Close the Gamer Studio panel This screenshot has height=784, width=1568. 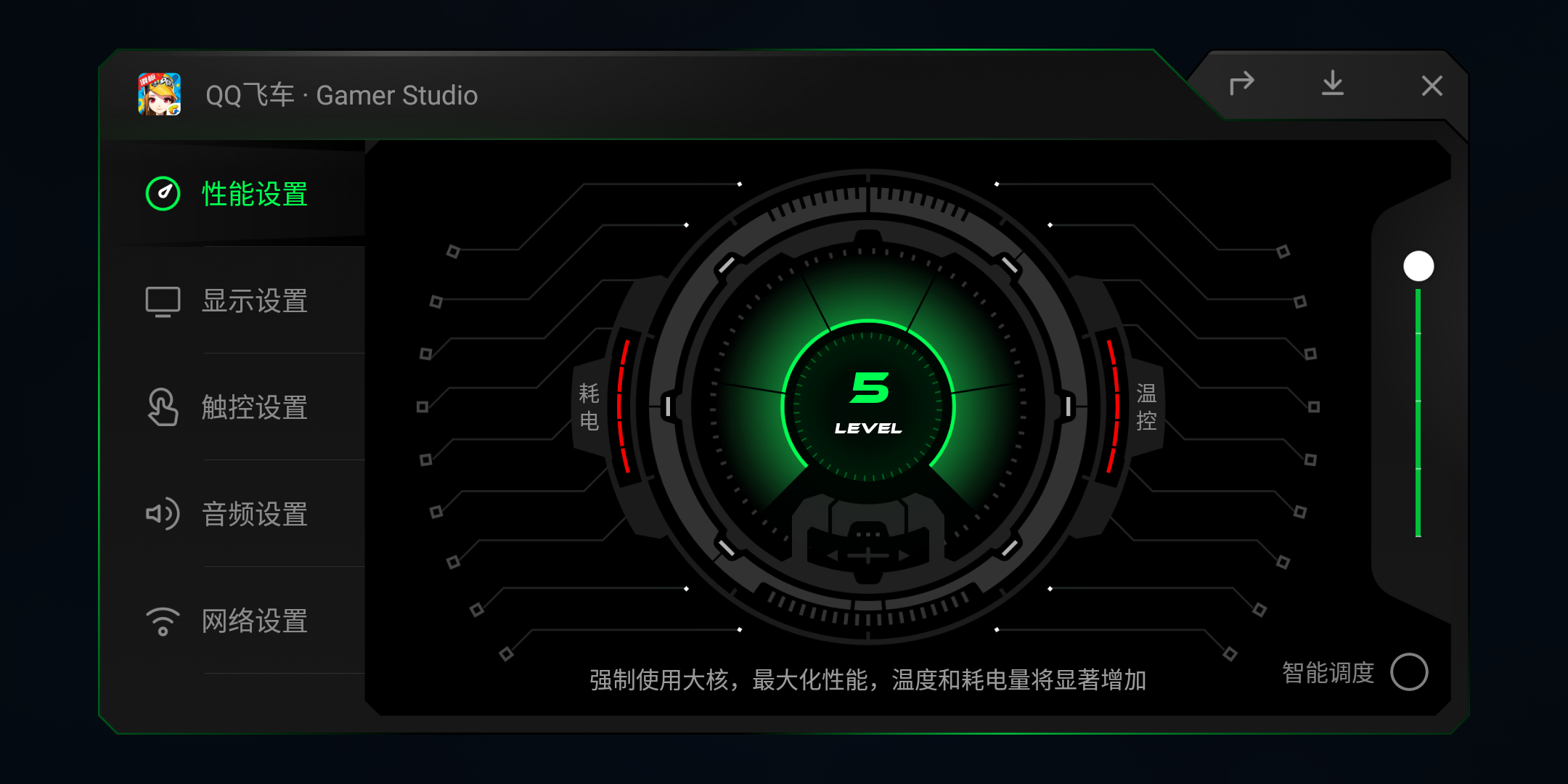point(1432,86)
